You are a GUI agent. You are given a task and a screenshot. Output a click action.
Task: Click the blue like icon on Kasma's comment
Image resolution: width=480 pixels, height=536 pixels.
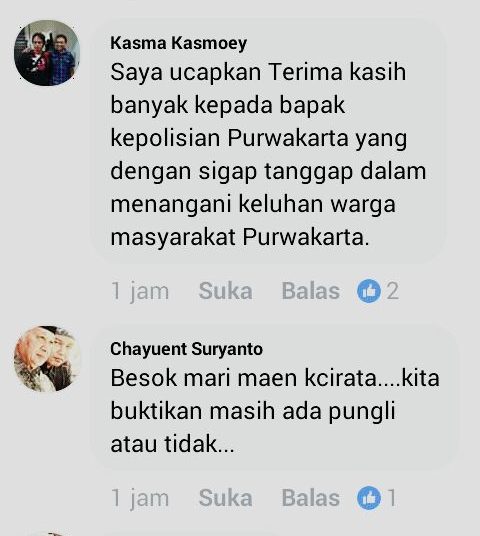click(369, 291)
